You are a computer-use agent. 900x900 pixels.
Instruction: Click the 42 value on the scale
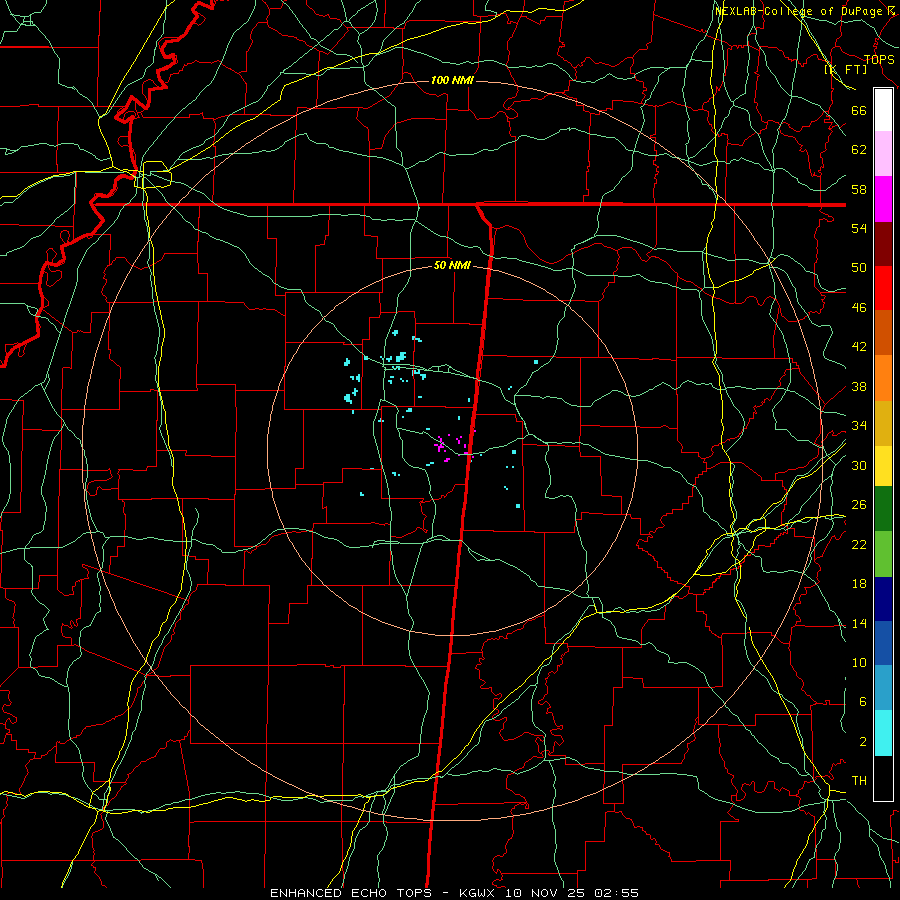[859, 347]
